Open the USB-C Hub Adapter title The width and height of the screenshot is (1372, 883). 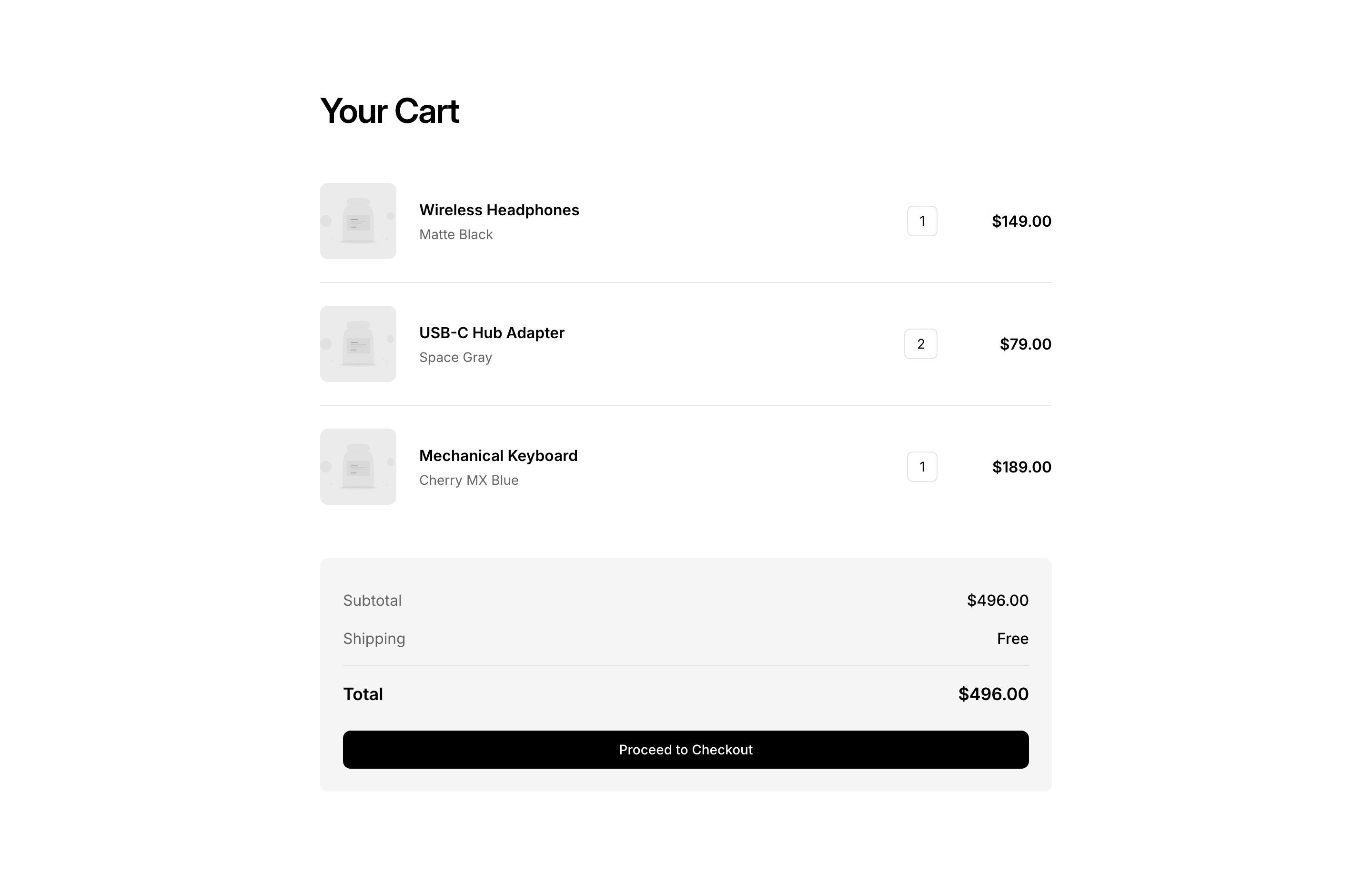click(491, 332)
